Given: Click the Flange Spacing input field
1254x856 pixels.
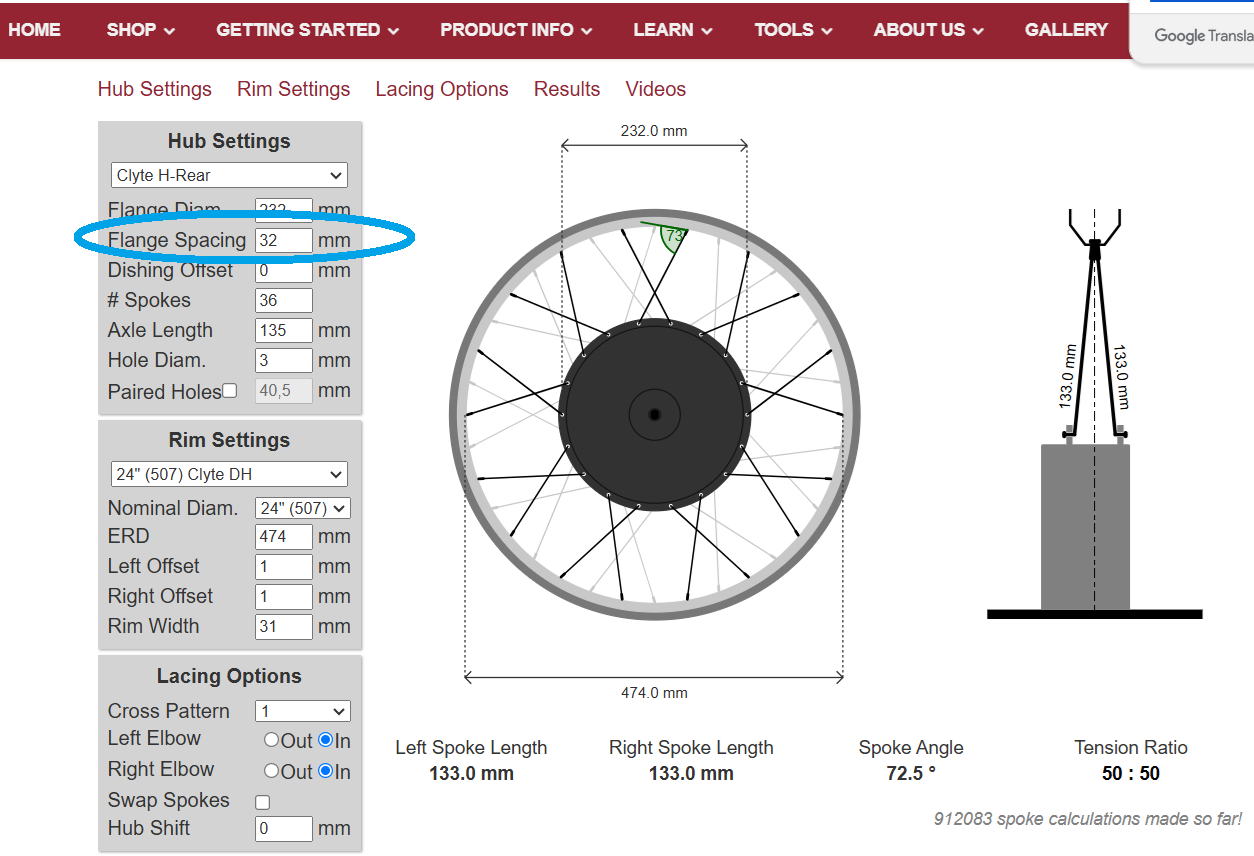Looking at the screenshot, I should pyautogui.click(x=284, y=240).
